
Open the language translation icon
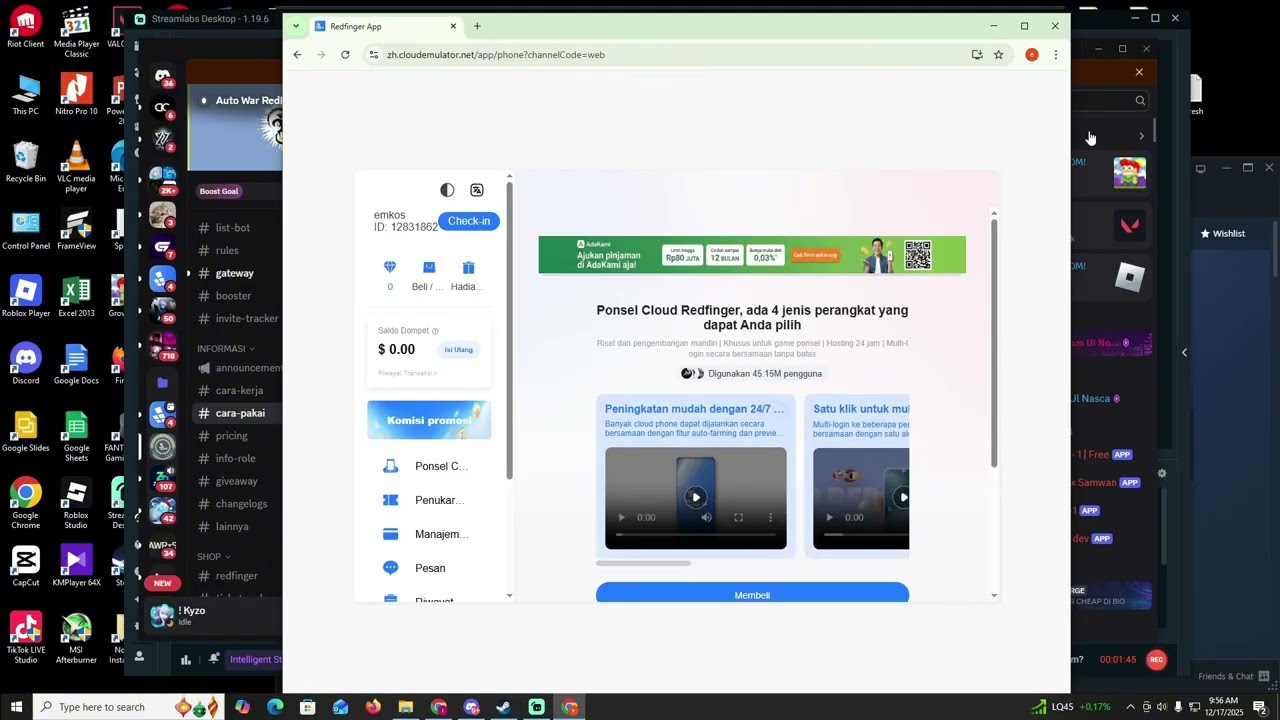(477, 190)
